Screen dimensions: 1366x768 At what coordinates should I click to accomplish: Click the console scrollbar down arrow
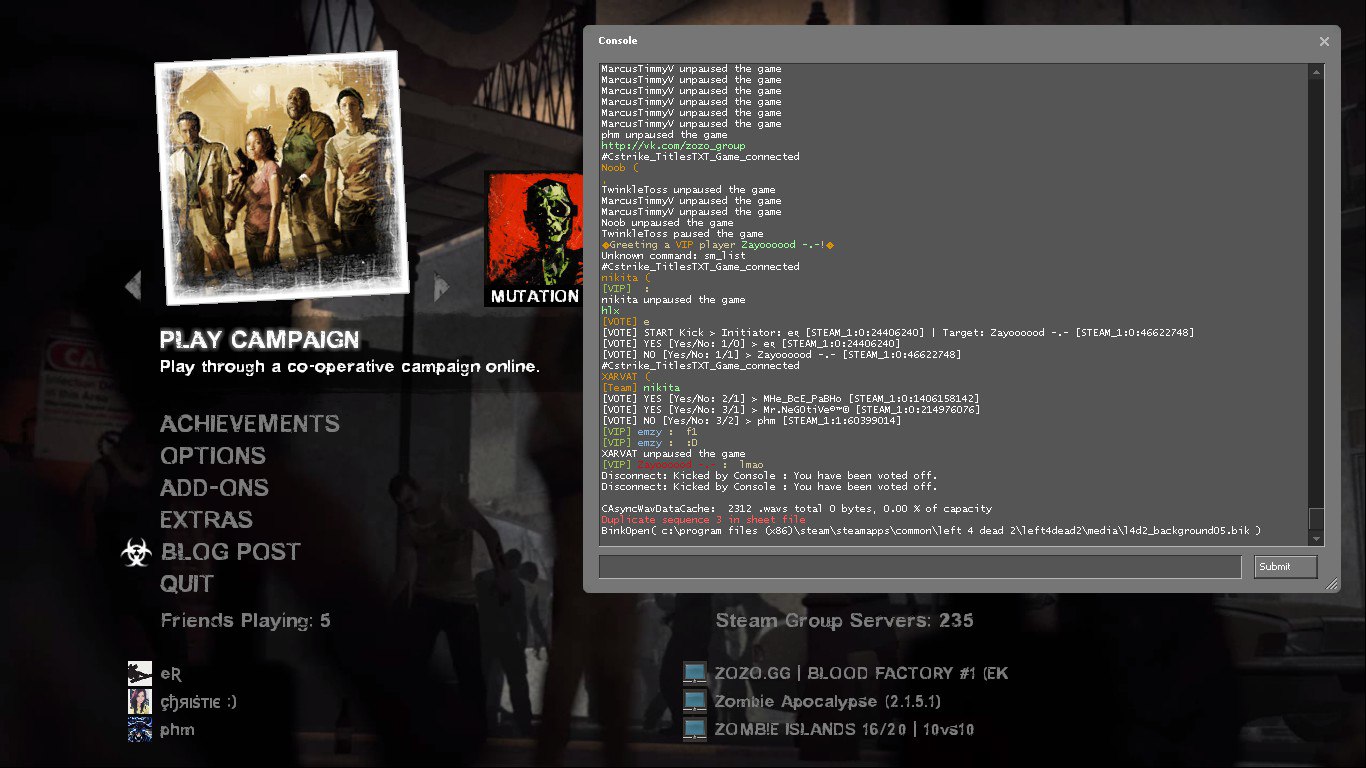pos(1316,538)
